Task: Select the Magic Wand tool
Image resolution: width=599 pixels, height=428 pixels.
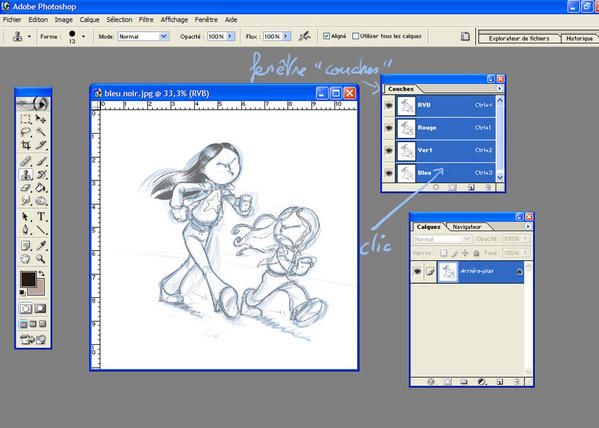Action: tap(40, 132)
